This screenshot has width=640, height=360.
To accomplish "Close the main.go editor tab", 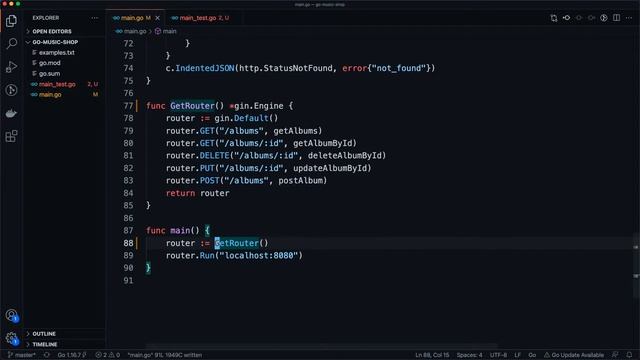I will (x=158, y=18).
